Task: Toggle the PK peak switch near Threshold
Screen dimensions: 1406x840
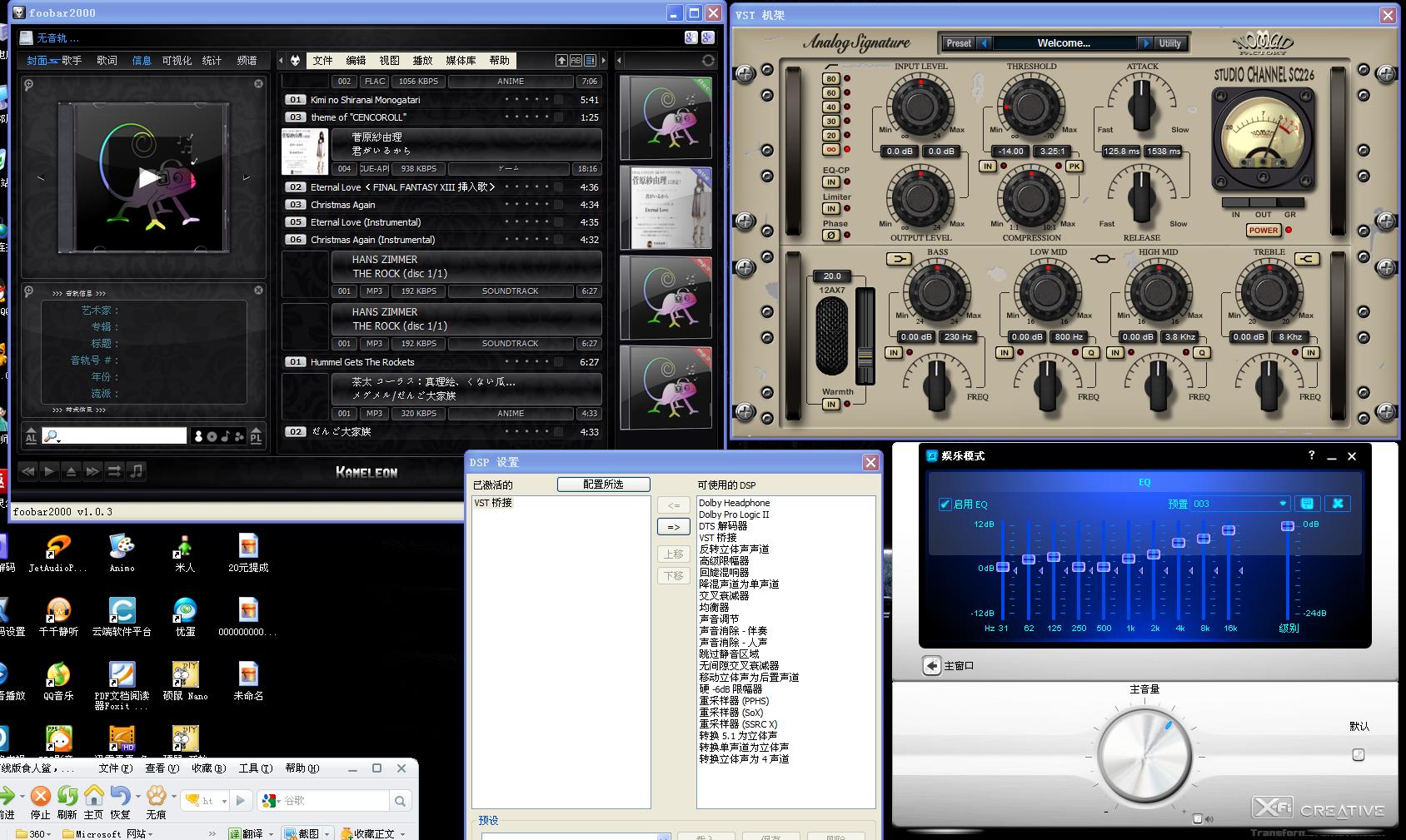Action: (1074, 166)
